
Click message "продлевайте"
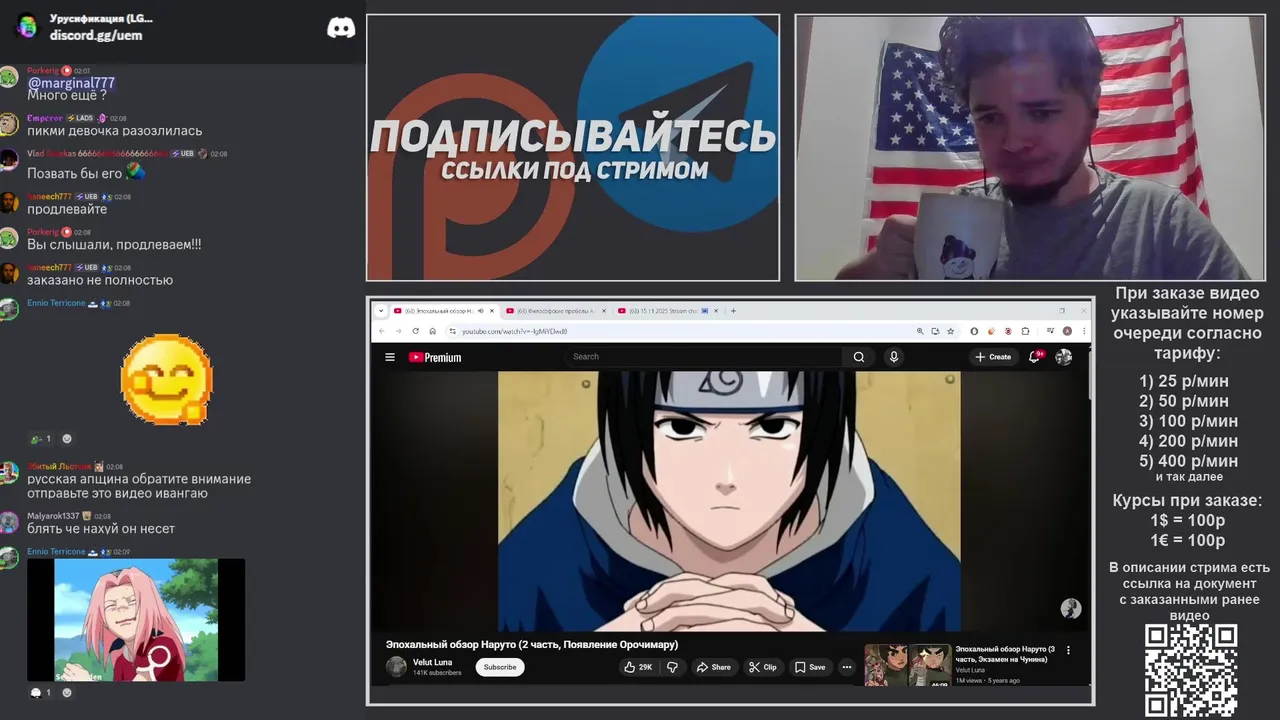pyautogui.click(x=67, y=209)
